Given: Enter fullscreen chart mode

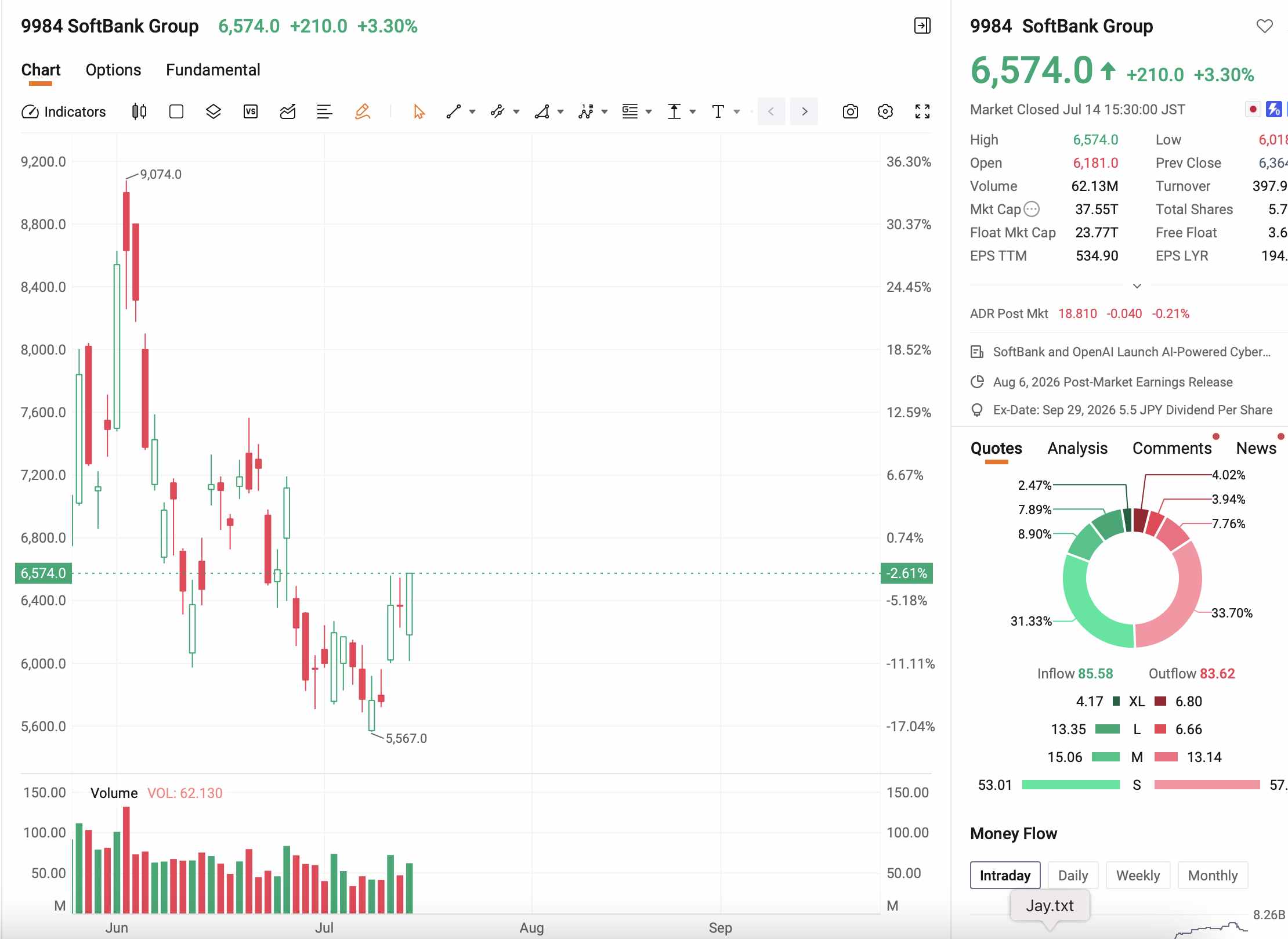Looking at the screenshot, I should 922,111.
